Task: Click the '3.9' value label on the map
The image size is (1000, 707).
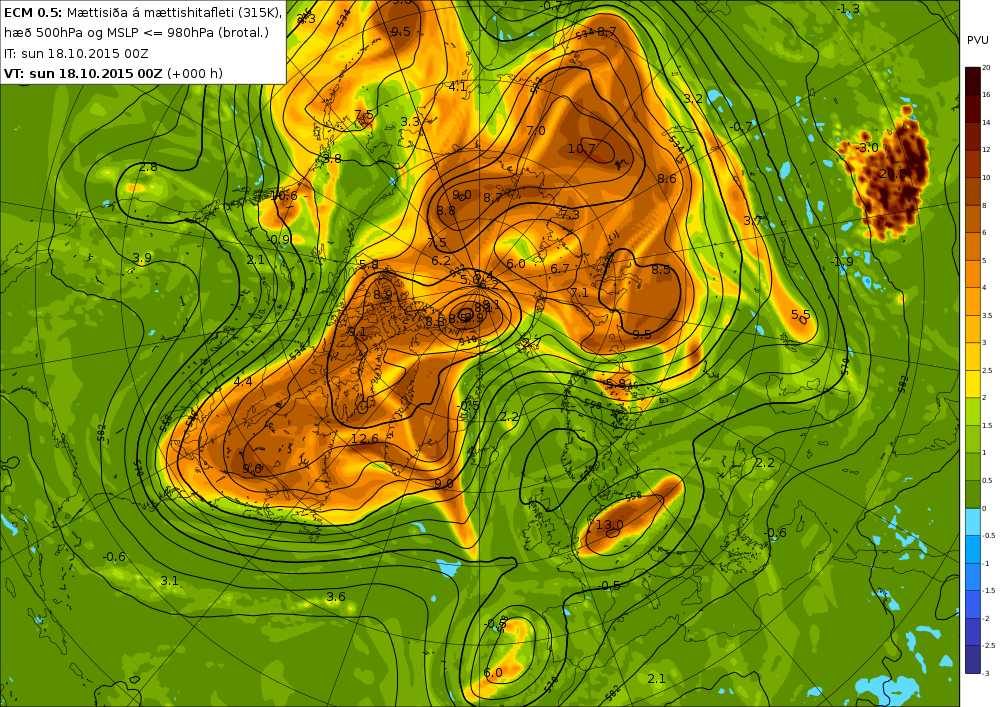Action: tap(142, 258)
